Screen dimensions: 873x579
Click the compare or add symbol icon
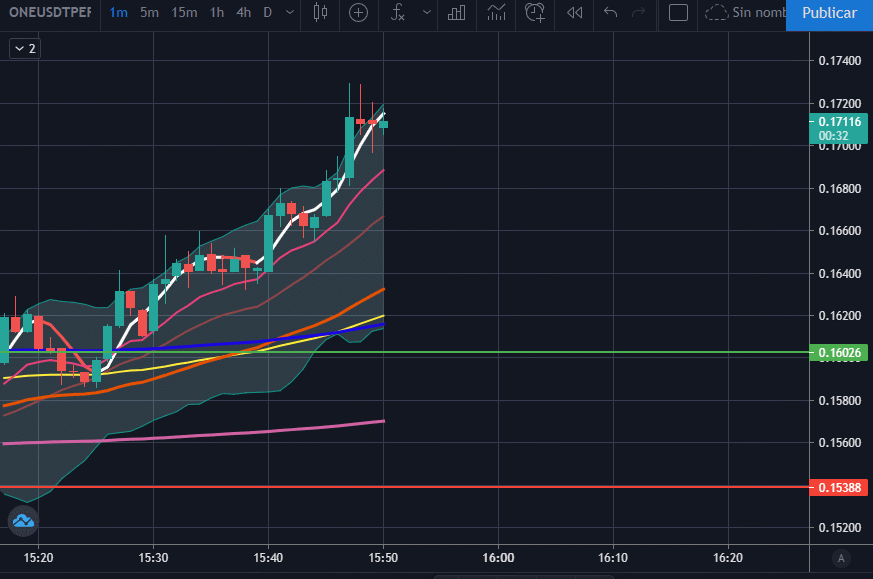(358, 12)
